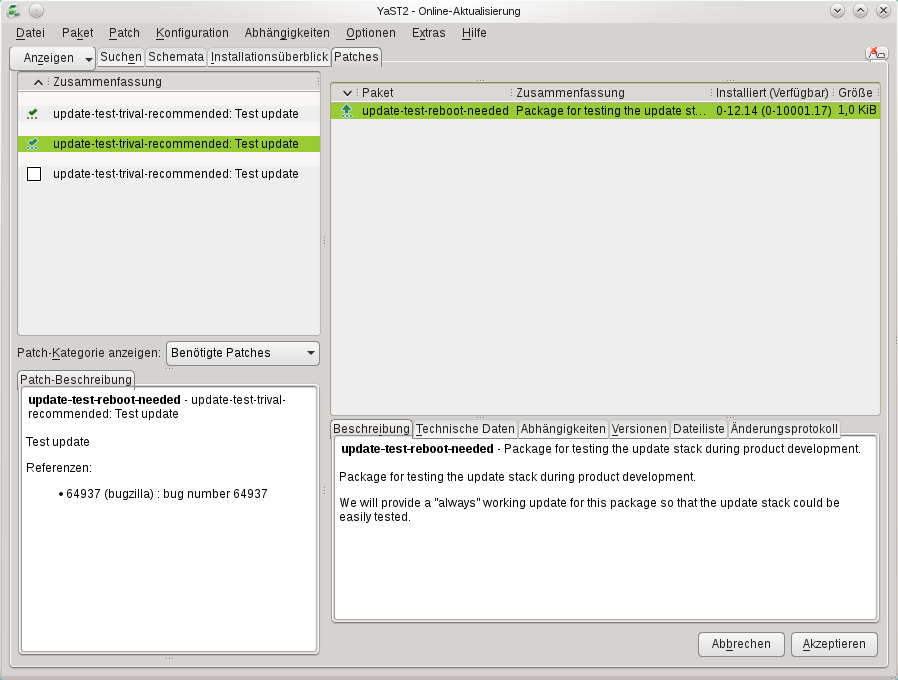
Task: Open the Abhängigkeiten menu
Action: pos(286,32)
